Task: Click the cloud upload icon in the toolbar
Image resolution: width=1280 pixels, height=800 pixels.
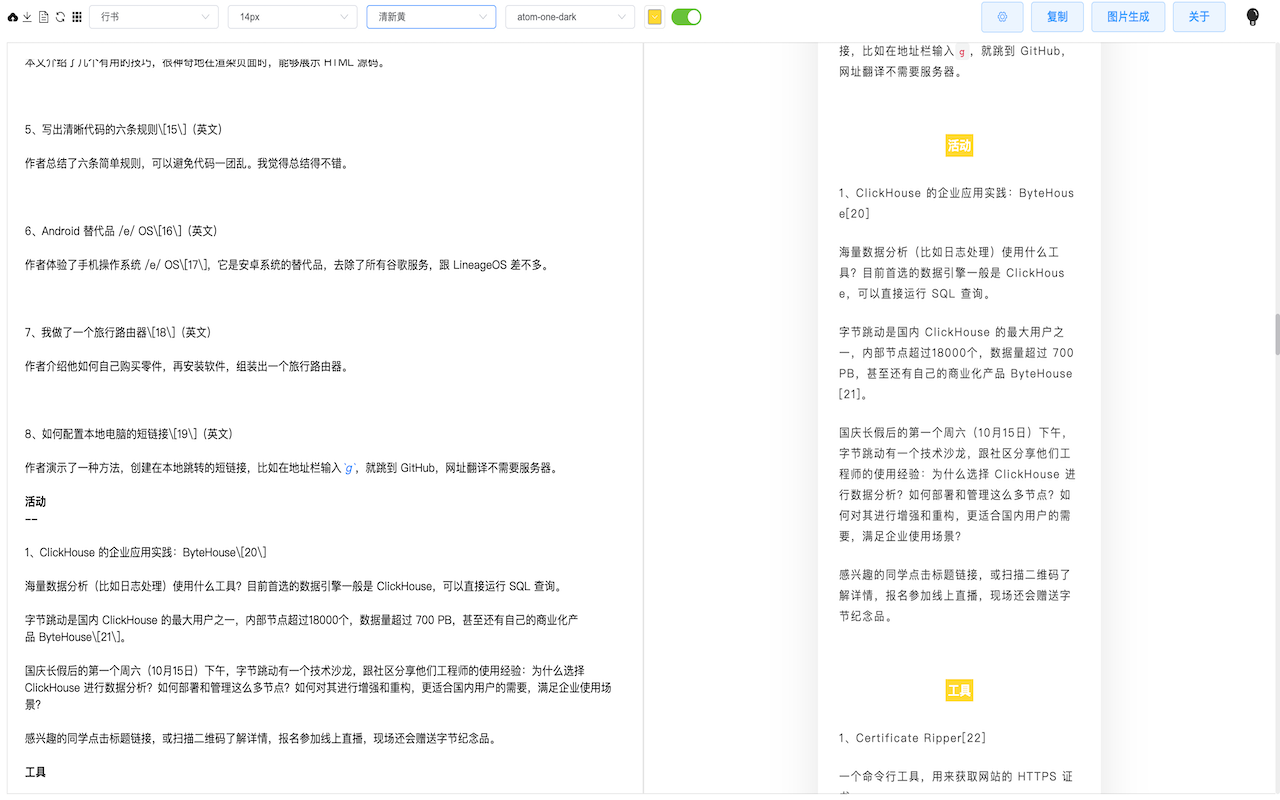Action: pos(13,17)
